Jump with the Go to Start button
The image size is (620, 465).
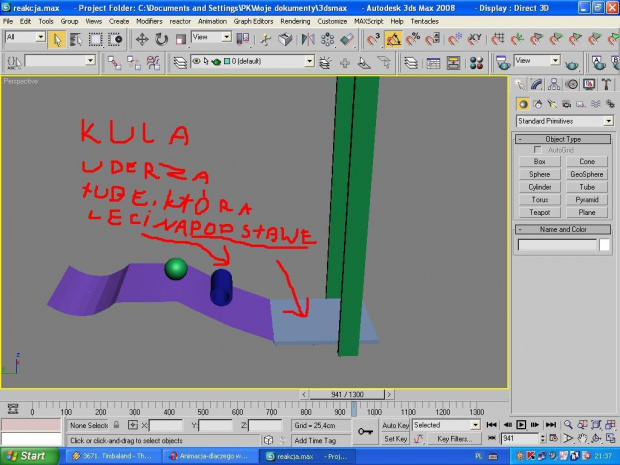click(491, 425)
